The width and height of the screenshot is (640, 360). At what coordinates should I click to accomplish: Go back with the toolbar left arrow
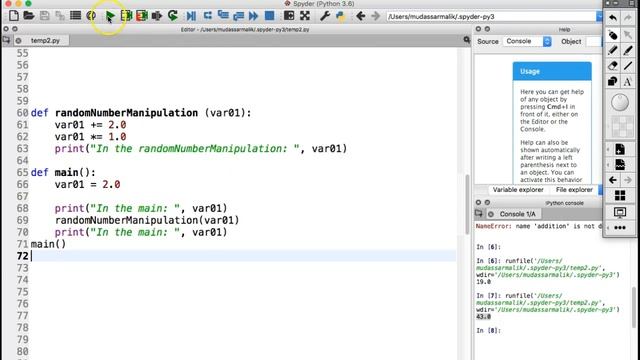360,16
